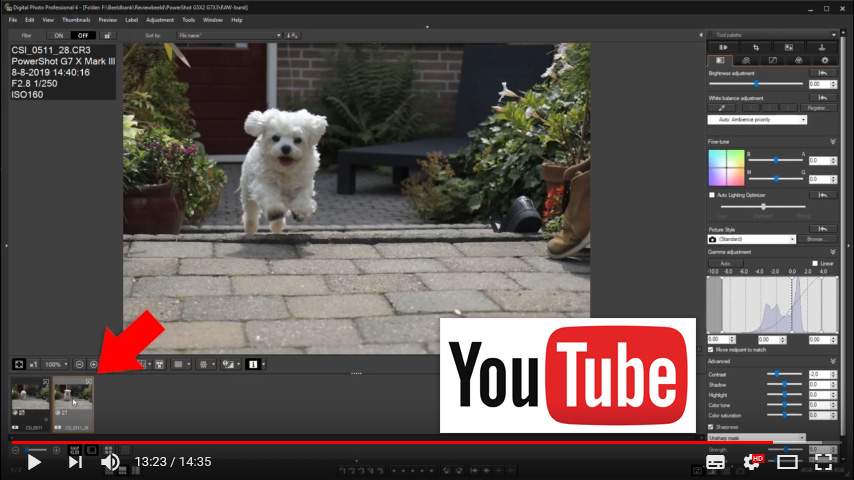Open the white balance Auto: Ambience priority dropdown
This screenshot has height=480, width=854.
point(757,119)
